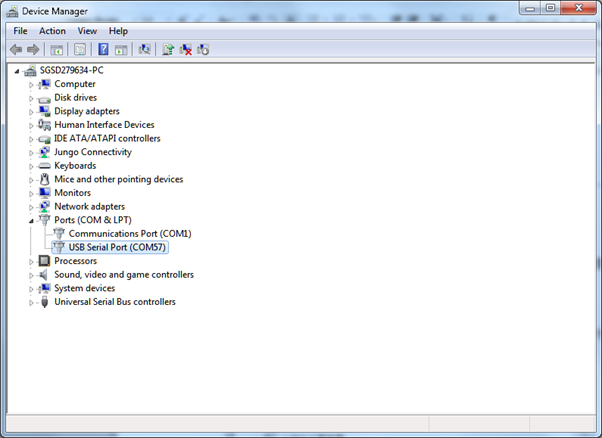Expand the Universal Serial Bus controllers node
The width and height of the screenshot is (602, 438).
coord(31,302)
